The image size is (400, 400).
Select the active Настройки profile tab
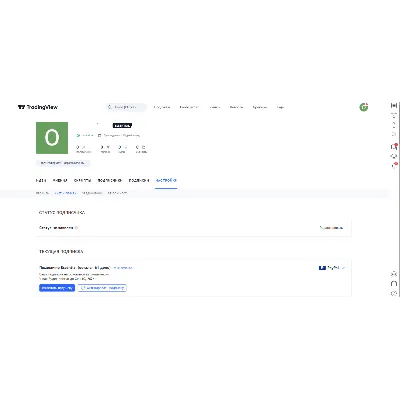(x=166, y=180)
